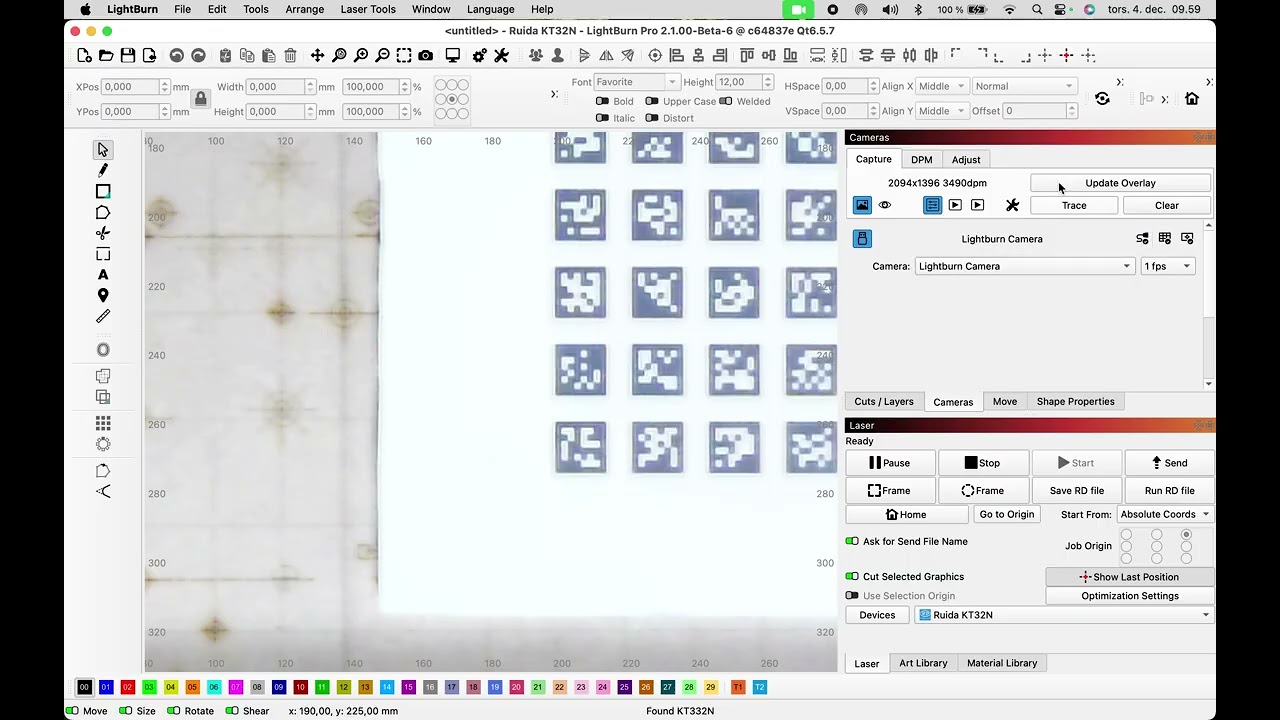
Task: Select the red 02 layer color swatch
Action: click(127, 687)
